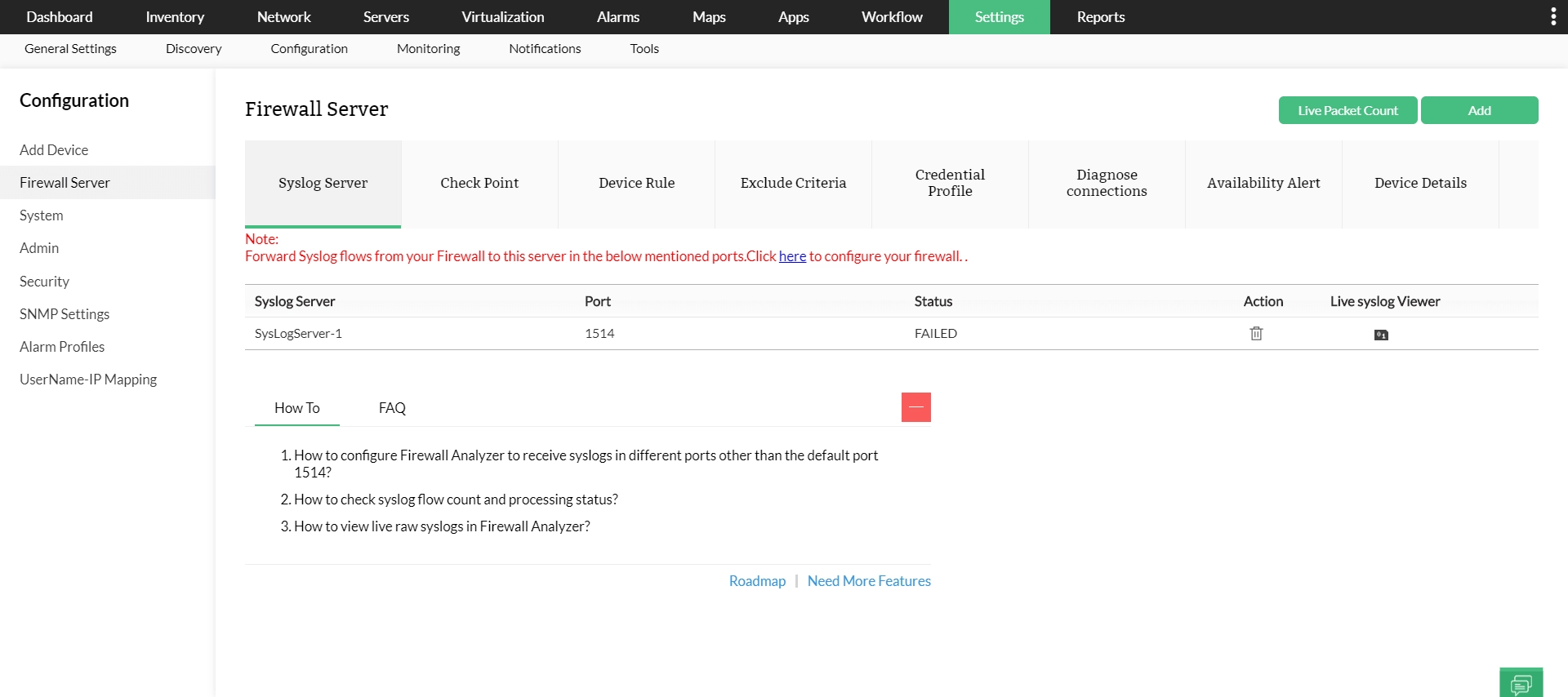Open the three-dot overflow menu
The height and width of the screenshot is (697, 1568).
tap(1552, 17)
